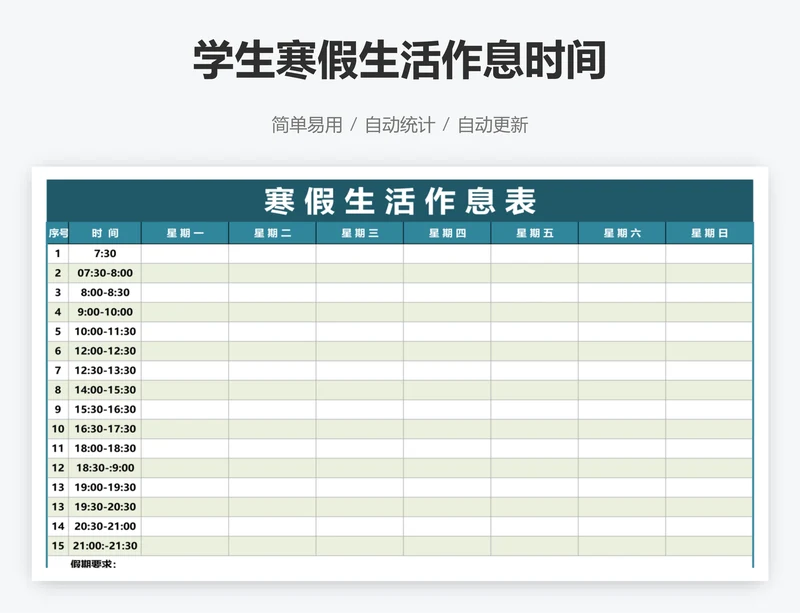Viewport: 800px width, 613px height.
Task: Select 序号 cell for the 16:30-17:30 row
Action: click(x=58, y=429)
